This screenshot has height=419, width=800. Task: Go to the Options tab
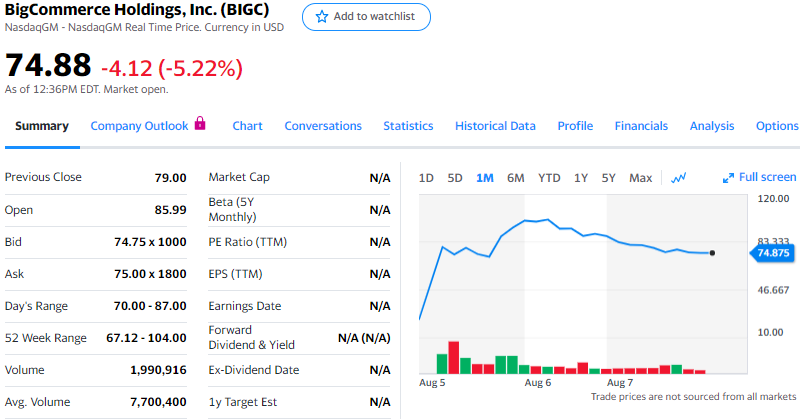(x=777, y=126)
